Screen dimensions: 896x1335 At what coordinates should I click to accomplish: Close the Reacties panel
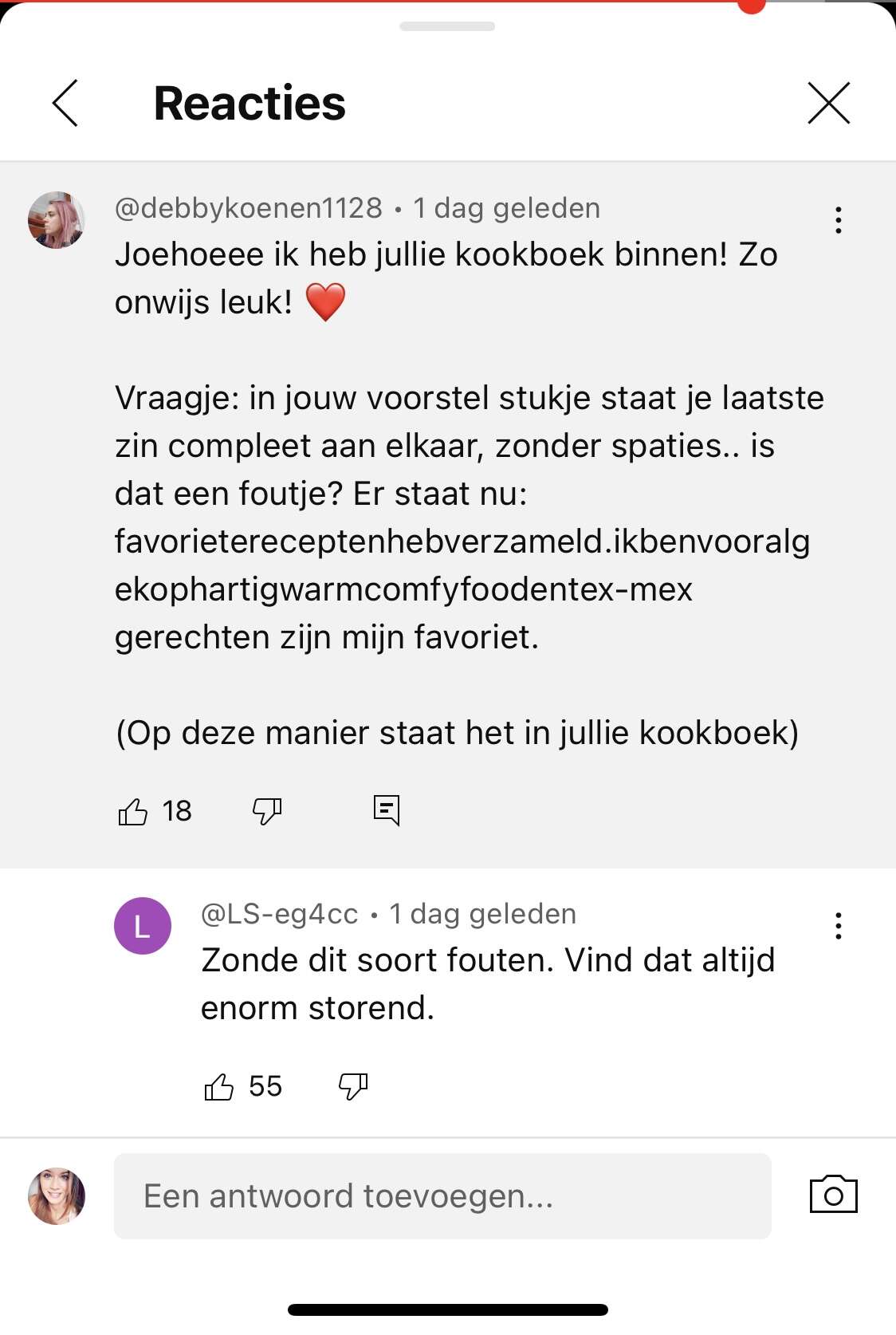click(x=829, y=103)
